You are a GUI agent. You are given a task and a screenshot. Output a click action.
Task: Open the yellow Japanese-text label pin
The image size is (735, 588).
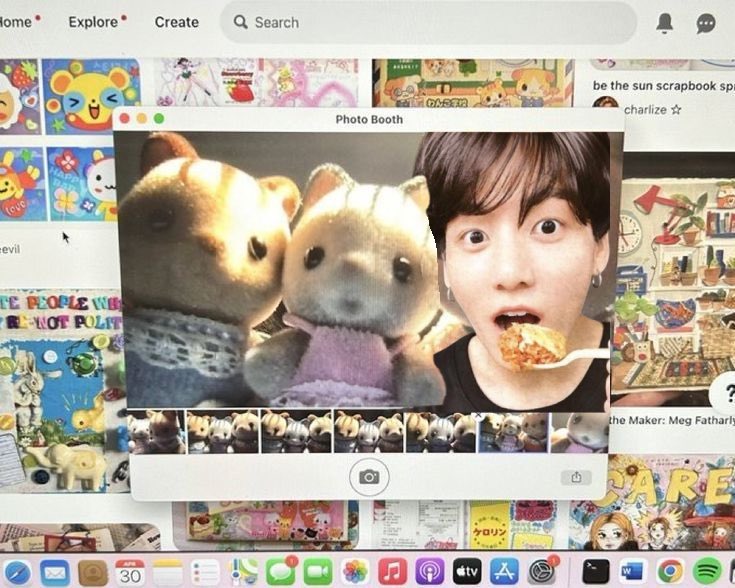pos(489,525)
